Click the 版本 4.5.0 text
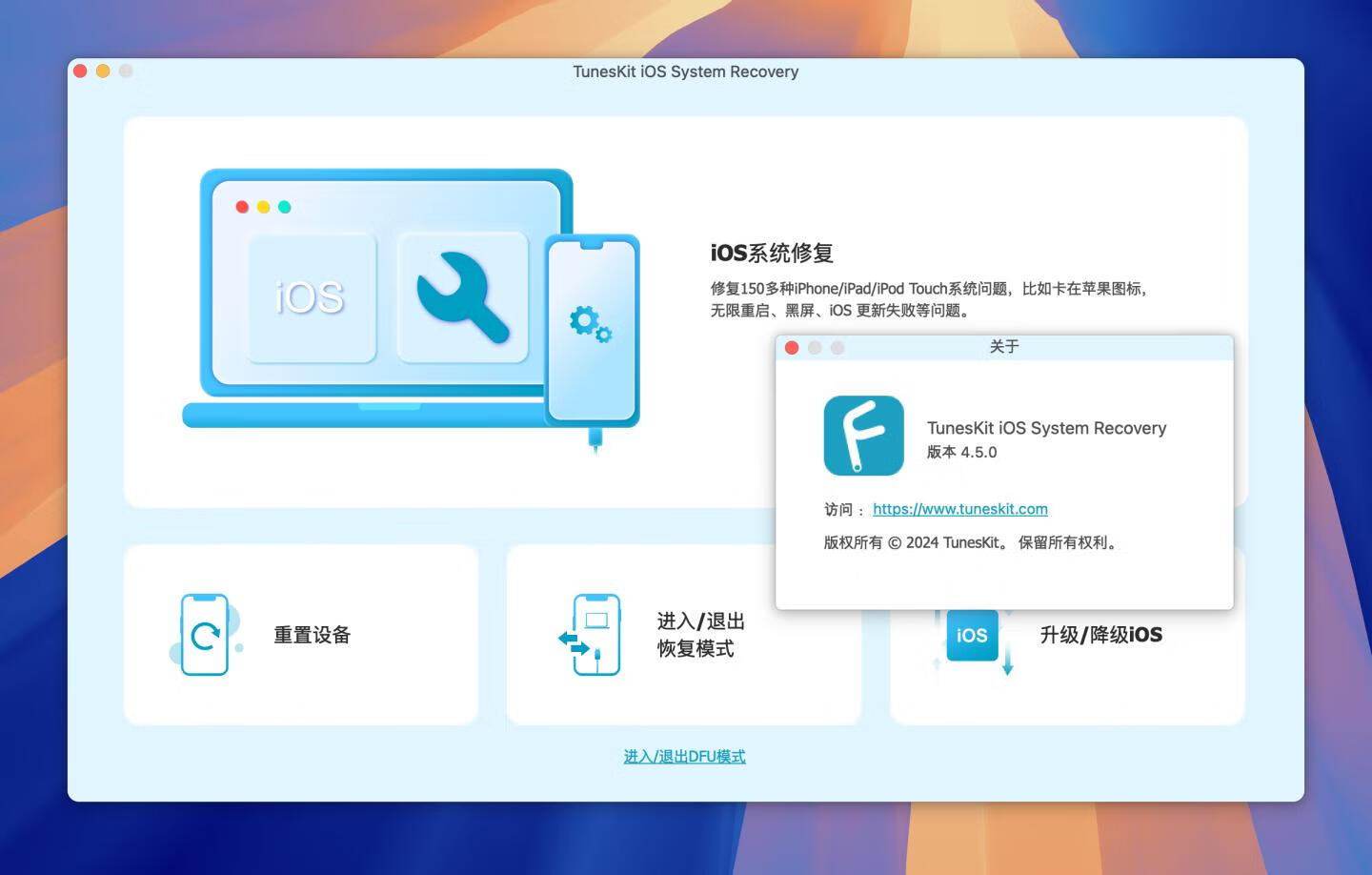The width and height of the screenshot is (1372, 875). [x=961, y=452]
